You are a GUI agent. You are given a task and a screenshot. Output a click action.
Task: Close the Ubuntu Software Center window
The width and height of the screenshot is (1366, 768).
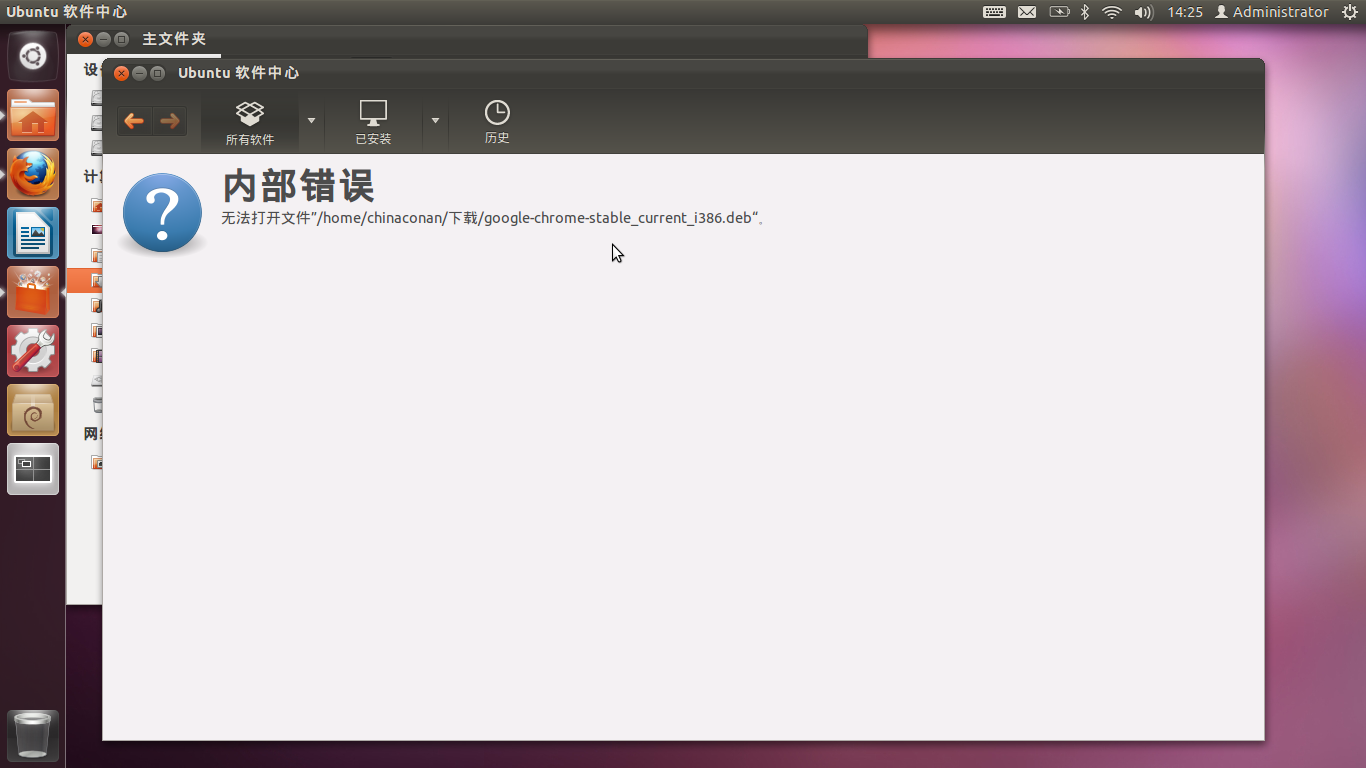[x=122, y=73]
